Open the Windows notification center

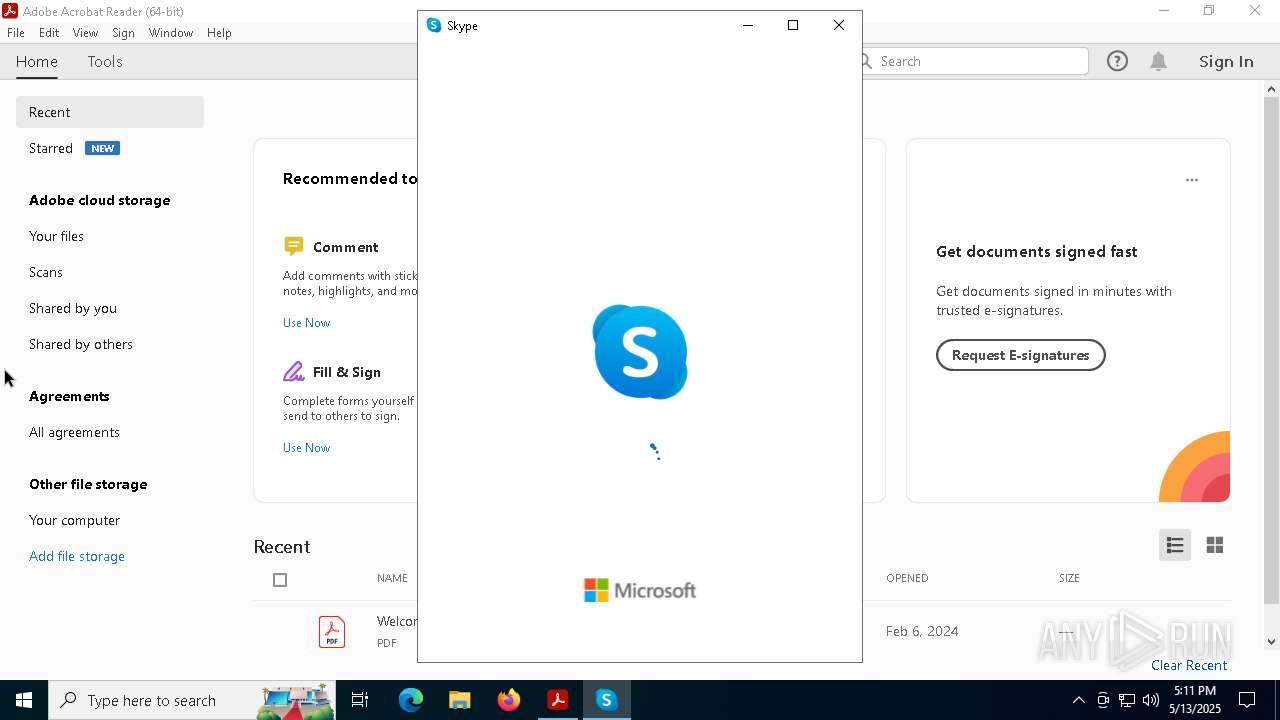(x=1247, y=700)
